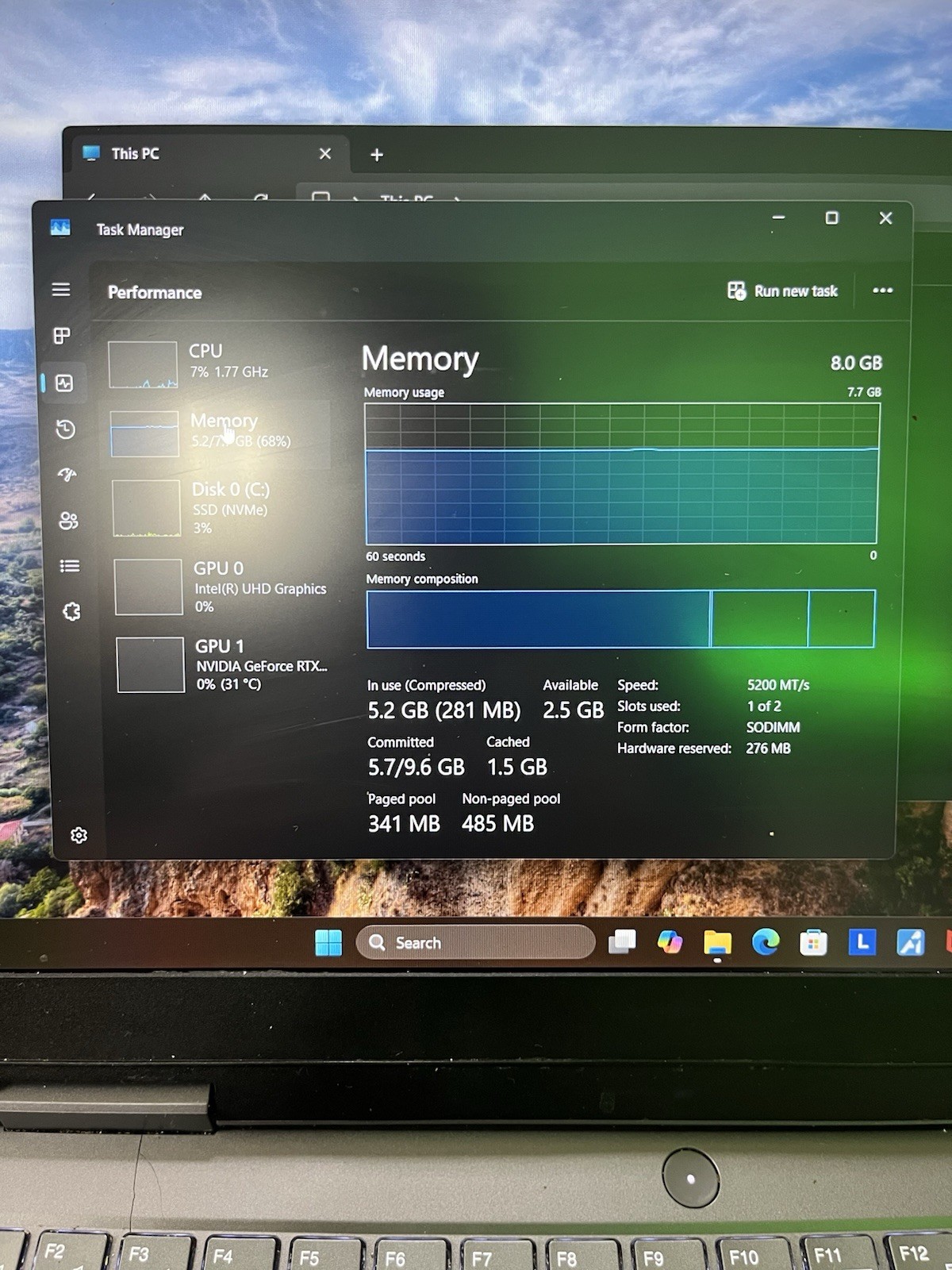The height and width of the screenshot is (1270, 952).
Task: Open Startup apps page icon
Action: coord(67,475)
